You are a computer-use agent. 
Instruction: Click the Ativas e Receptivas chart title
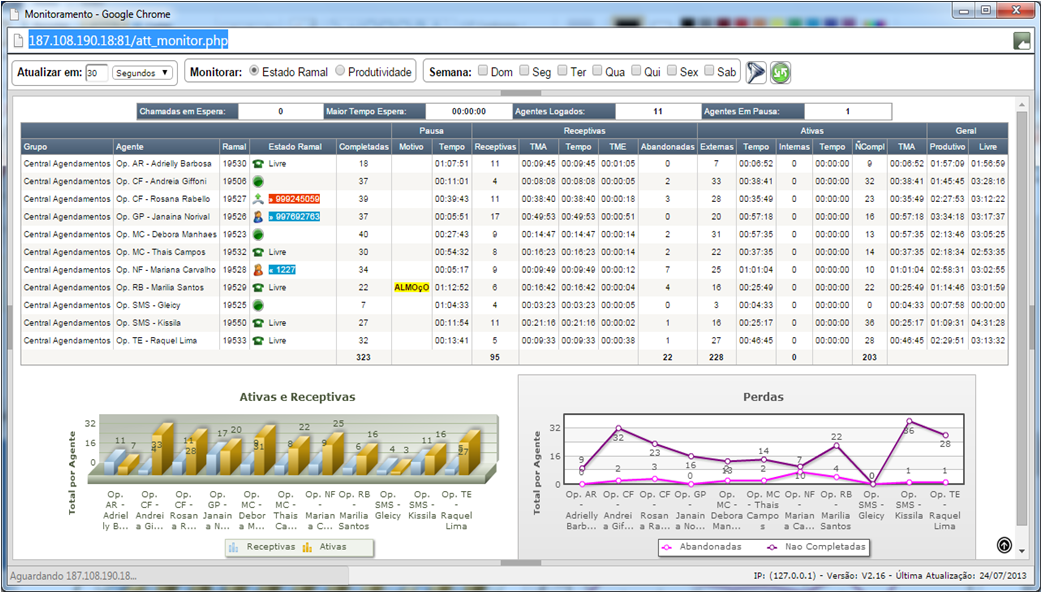(x=297, y=397)
